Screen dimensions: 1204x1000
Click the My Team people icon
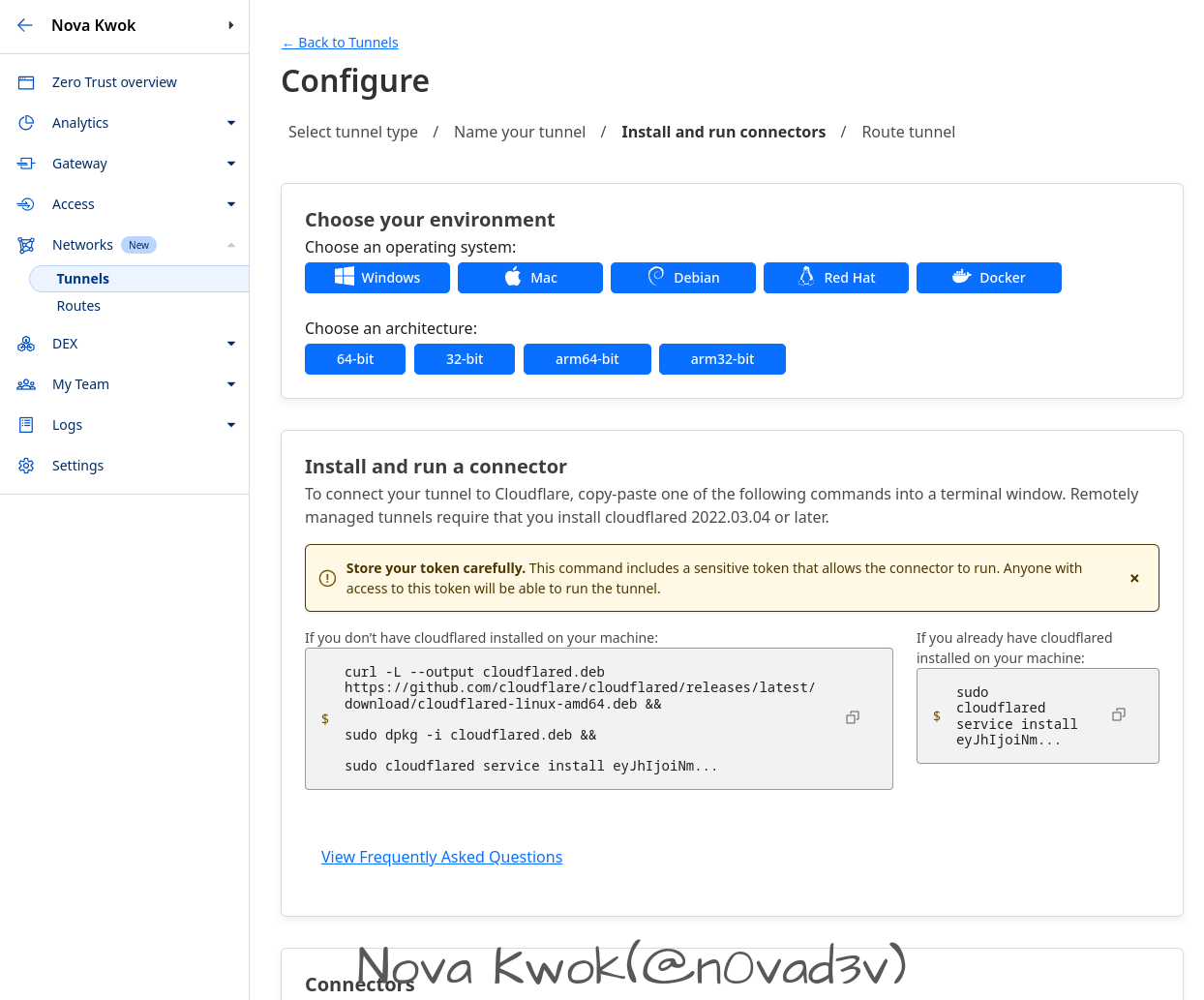(26, 384)
